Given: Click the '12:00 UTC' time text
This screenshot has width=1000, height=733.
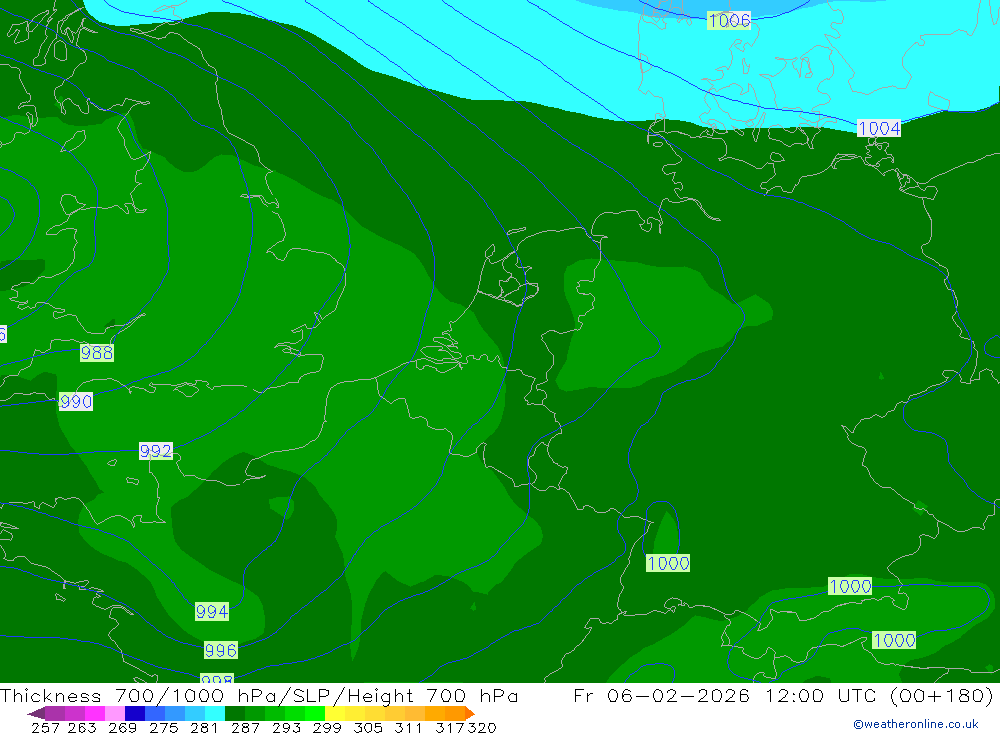Looking at the screenshot, I should point(821,695).
